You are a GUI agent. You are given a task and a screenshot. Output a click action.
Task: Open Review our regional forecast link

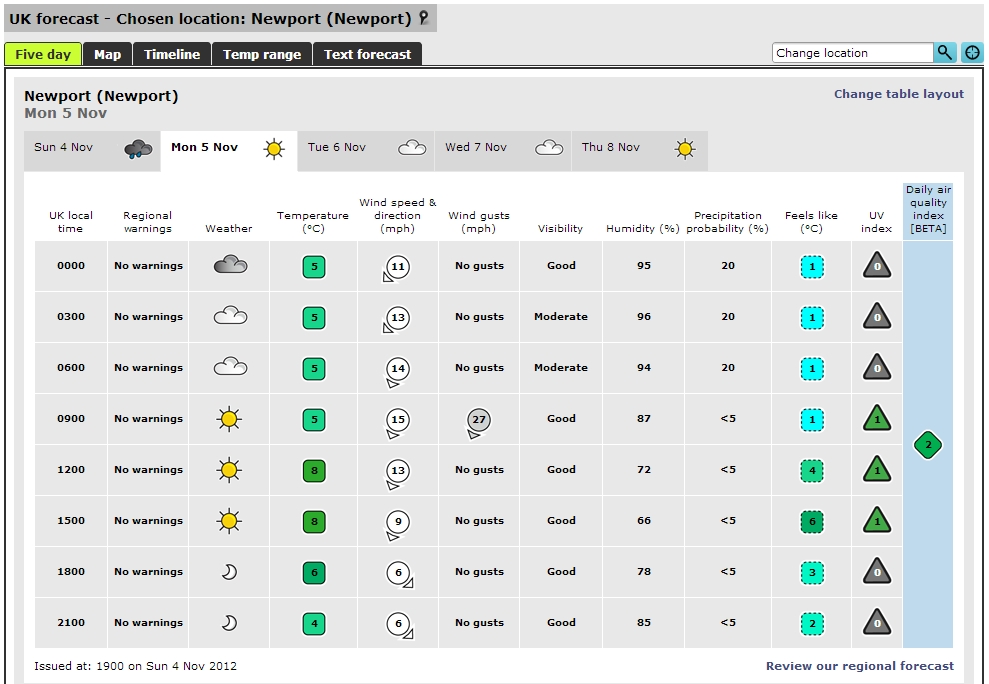859,666
